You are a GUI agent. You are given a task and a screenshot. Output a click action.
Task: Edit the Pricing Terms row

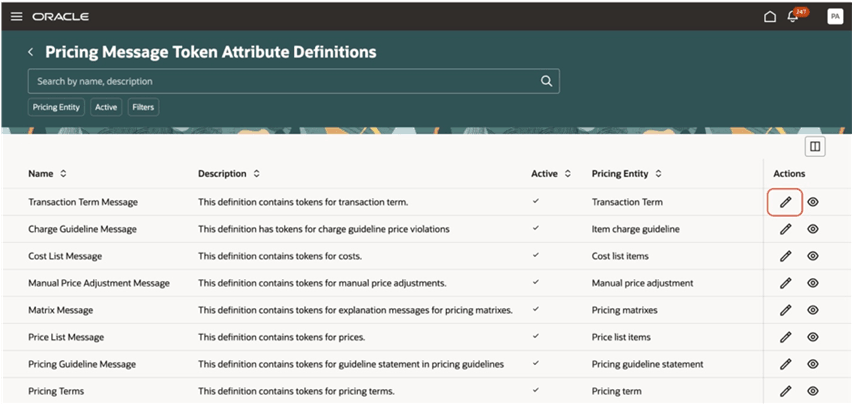click(785, 391)
